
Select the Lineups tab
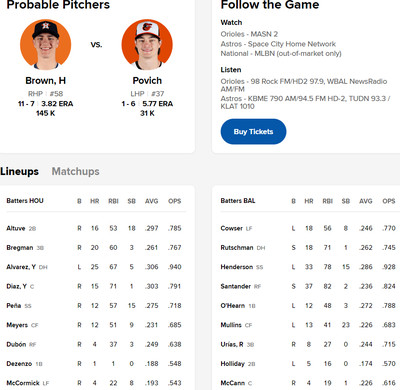19,171
